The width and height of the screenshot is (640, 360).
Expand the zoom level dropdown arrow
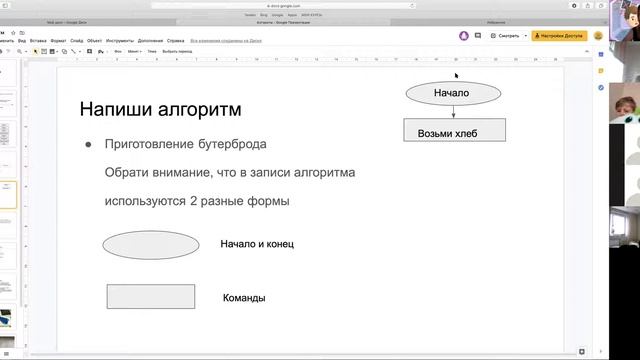coord(26,52)
